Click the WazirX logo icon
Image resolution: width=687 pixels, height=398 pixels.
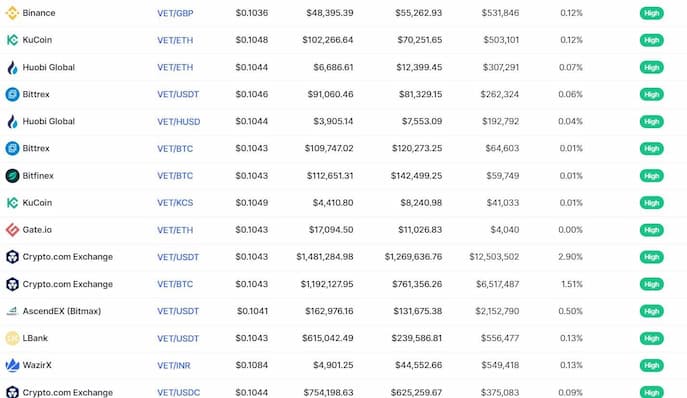12,365
